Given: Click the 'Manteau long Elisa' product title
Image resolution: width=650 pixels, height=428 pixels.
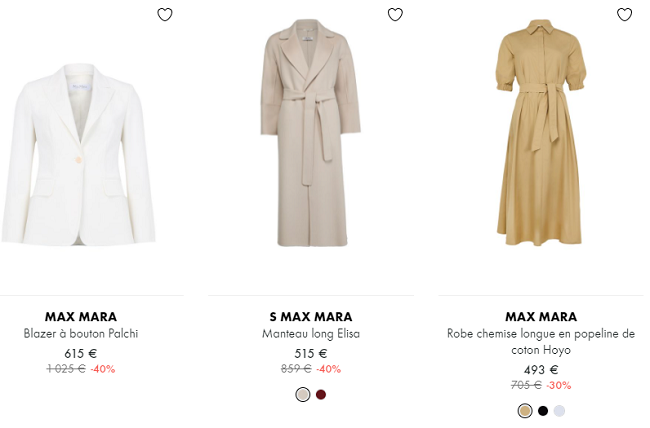Looking at the screenshot, I should [310, 334].
